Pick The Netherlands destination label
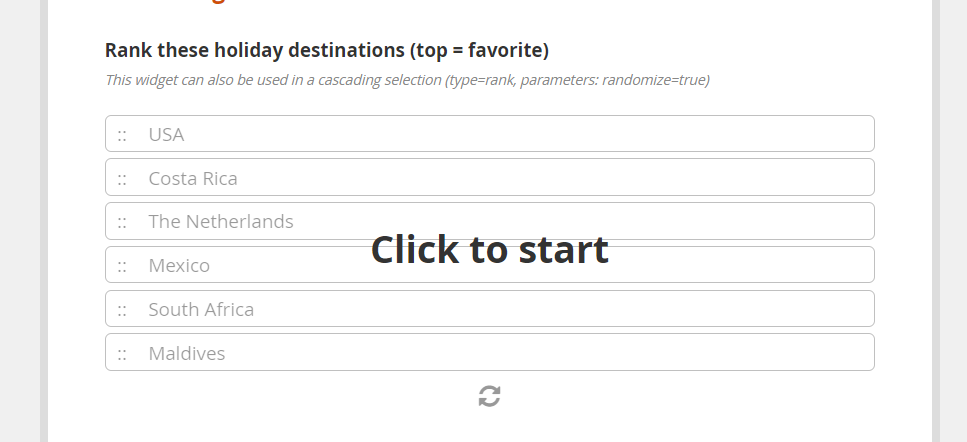Screen dimensions: 967x442 pos(221,222)
